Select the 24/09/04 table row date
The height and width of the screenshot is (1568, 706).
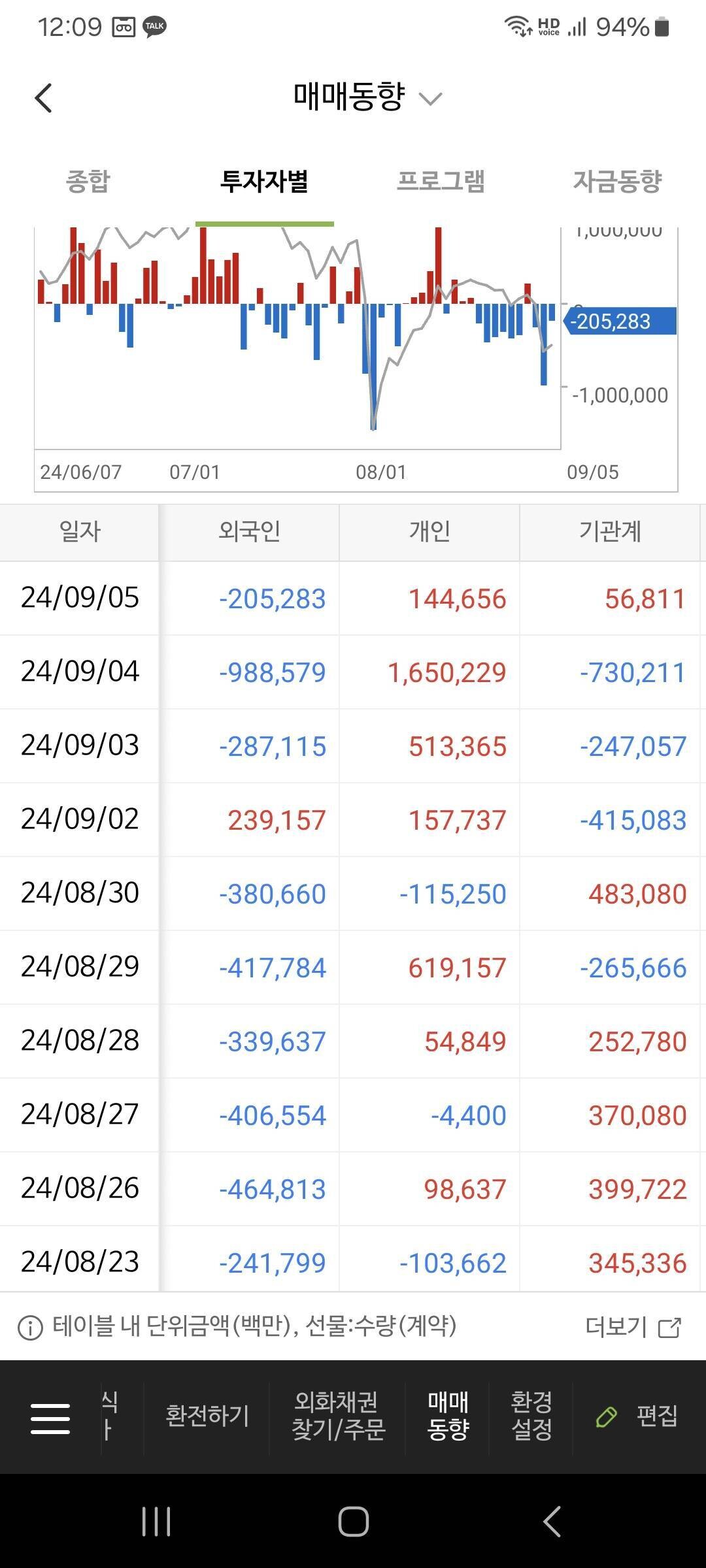click(x=80, y=672)
